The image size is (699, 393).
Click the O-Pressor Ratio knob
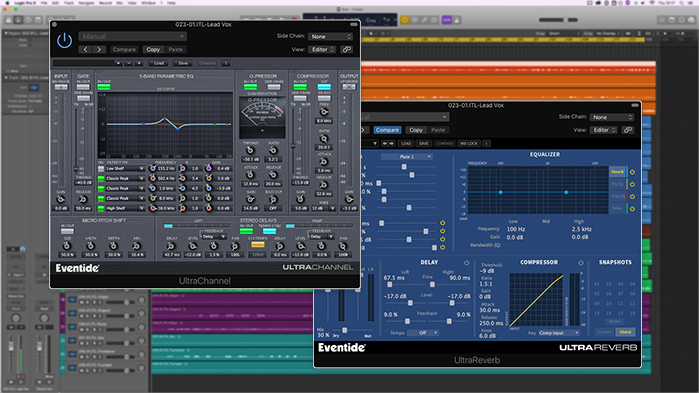tap(273, 151)
